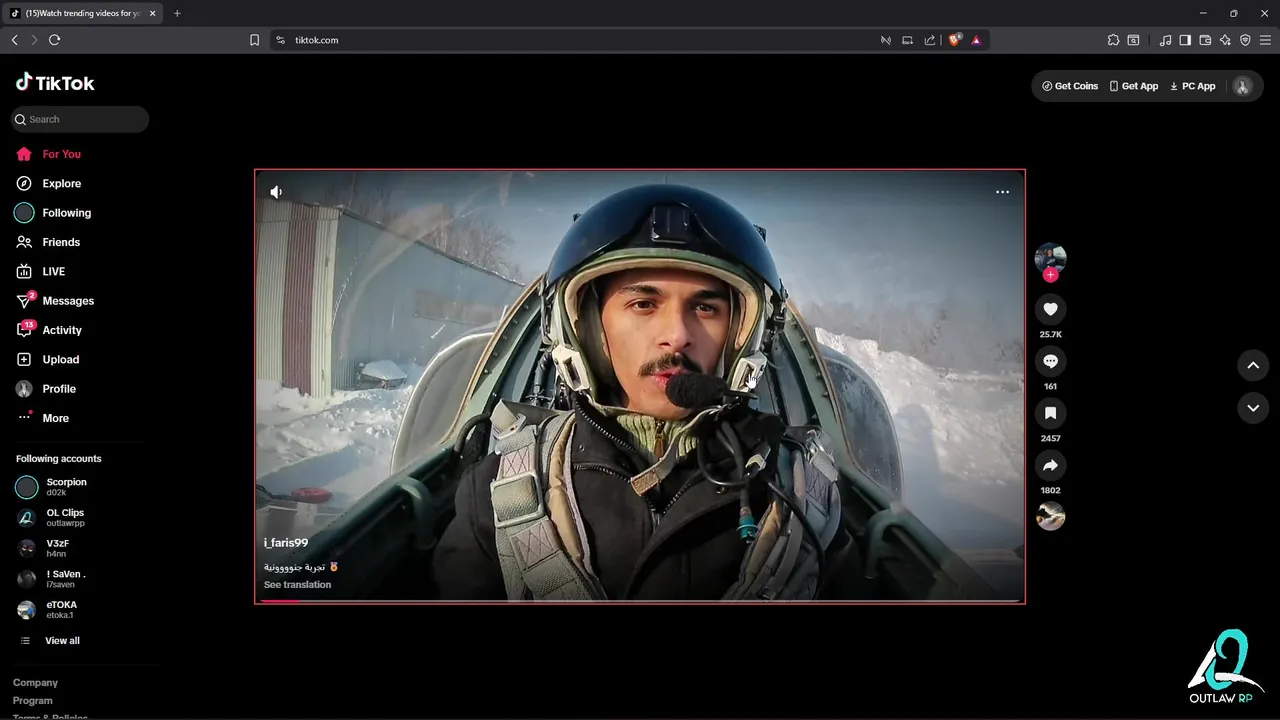Open Brave VPN shield icon

(x=1245, y=40)
